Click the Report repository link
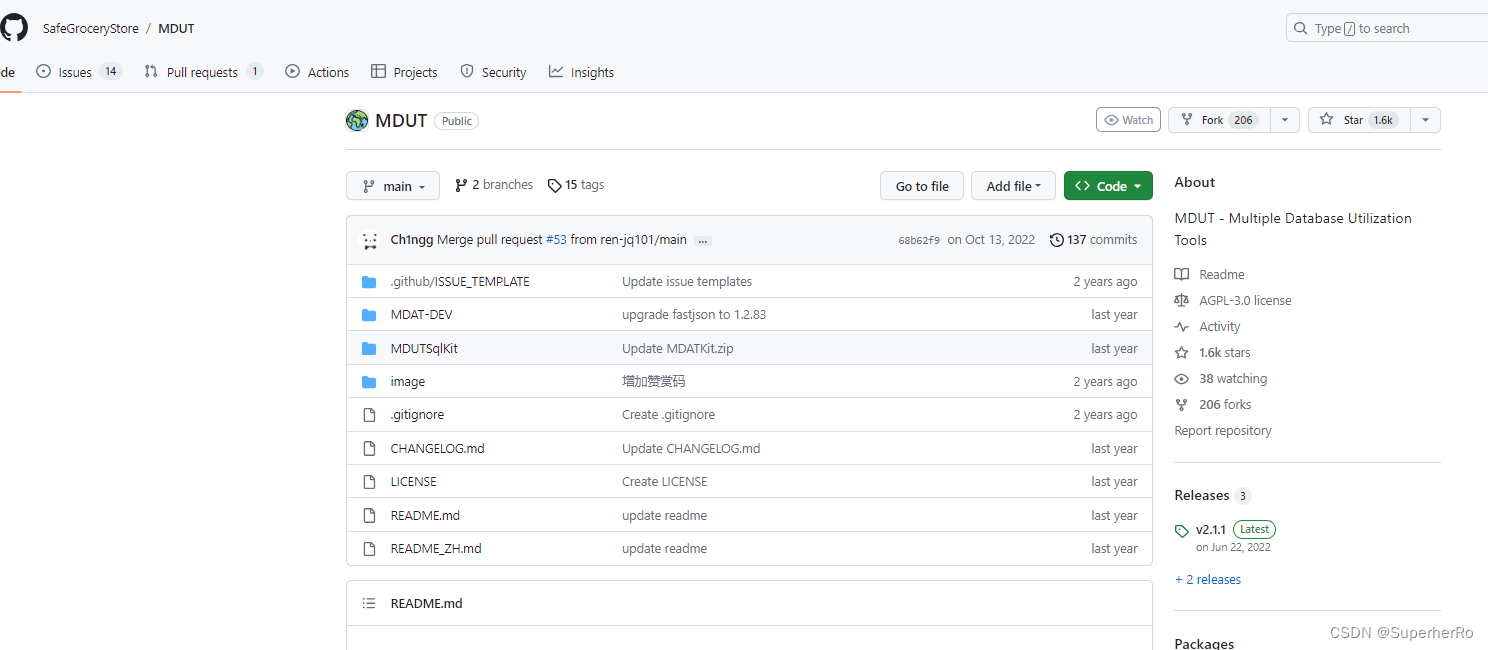This screenshot has width=1488, height=650. (x=1223, y=431)
